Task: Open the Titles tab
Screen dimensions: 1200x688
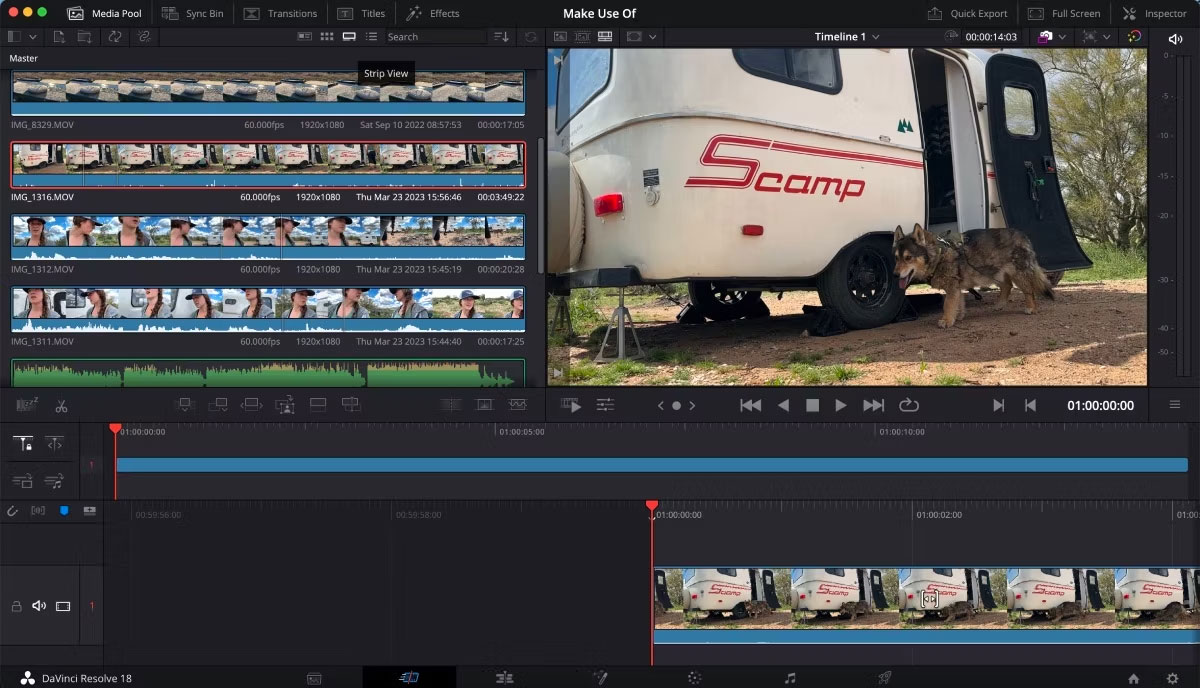Action: [x=361, y=14]
